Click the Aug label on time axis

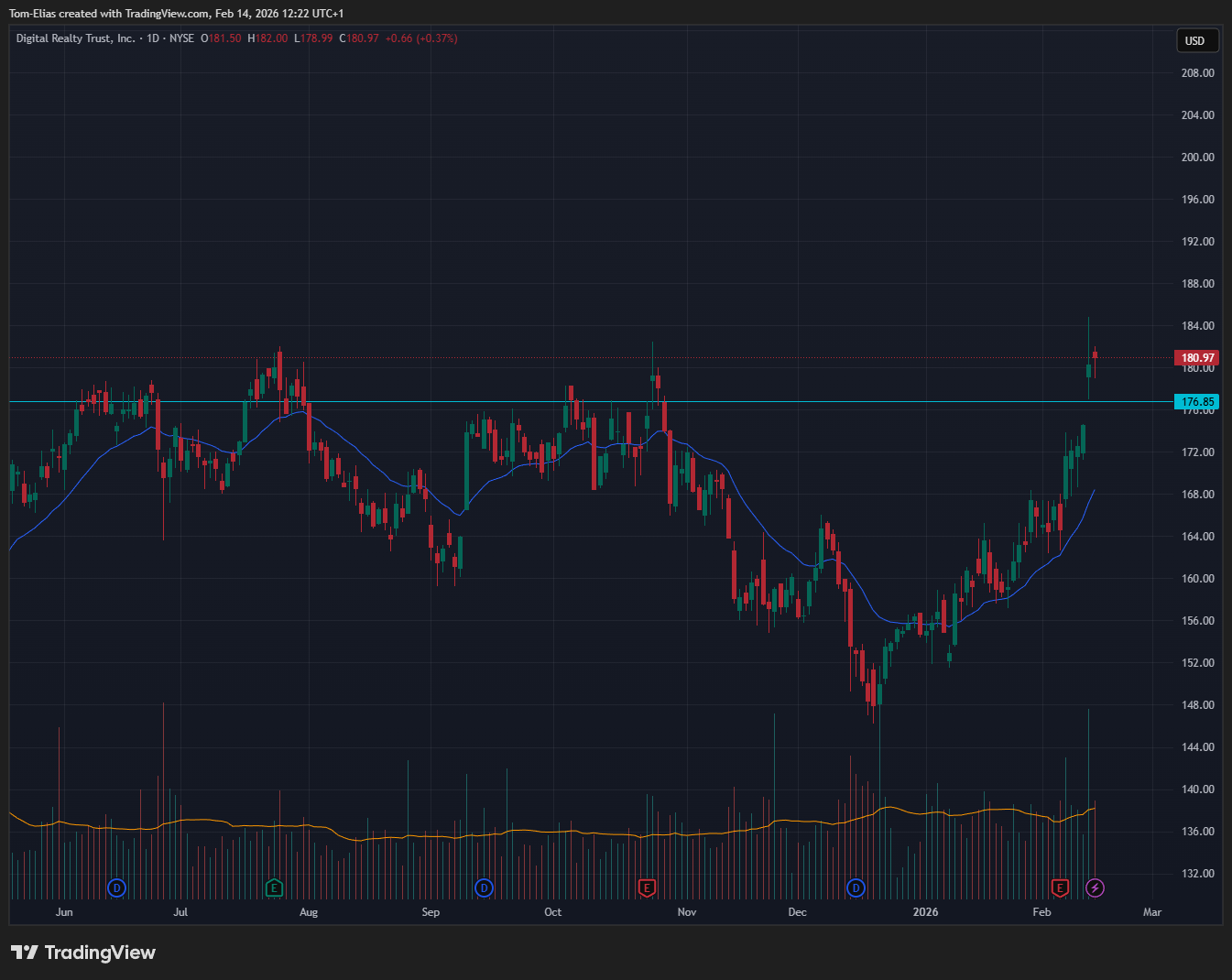click(x=309, y=912)
